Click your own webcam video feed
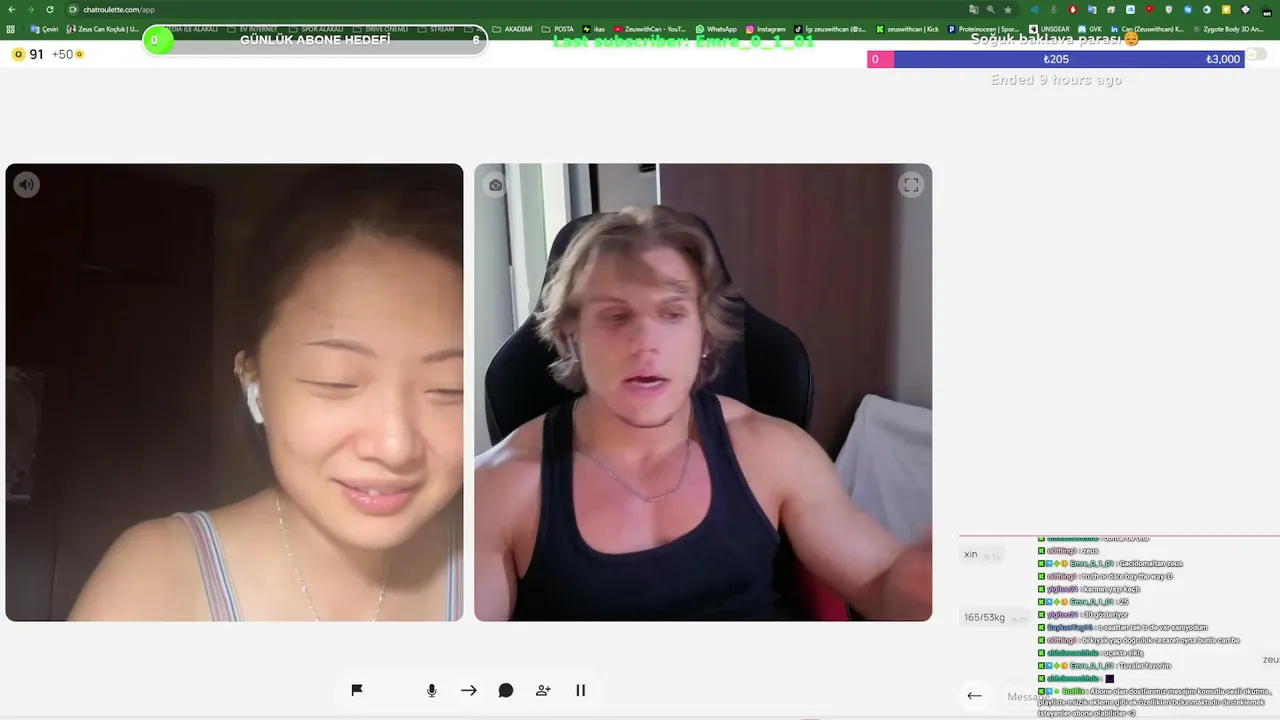Screen dimensions: 1280x720 pos(703,392)
